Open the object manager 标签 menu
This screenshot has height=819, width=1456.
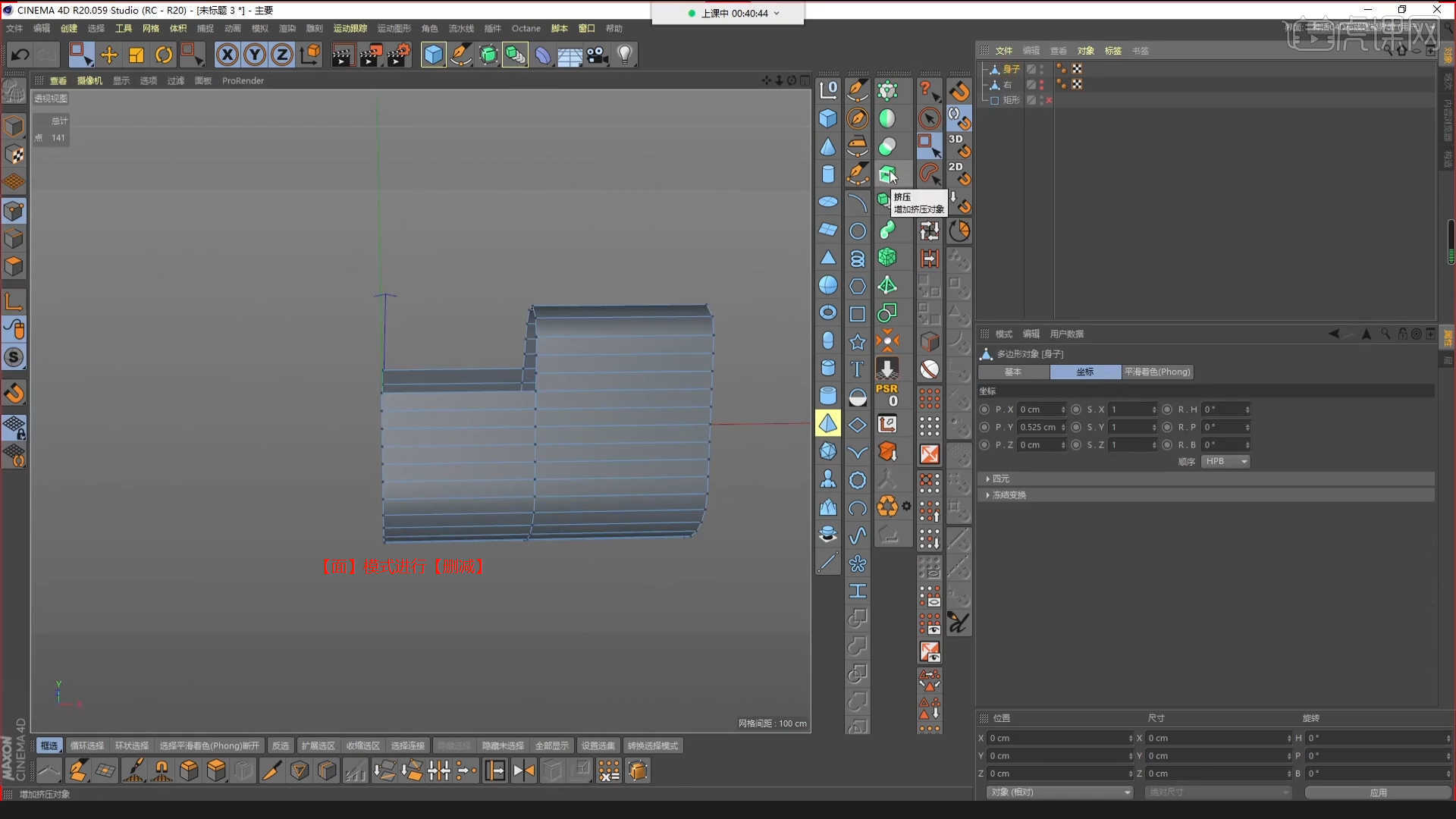coord(1113,51)
